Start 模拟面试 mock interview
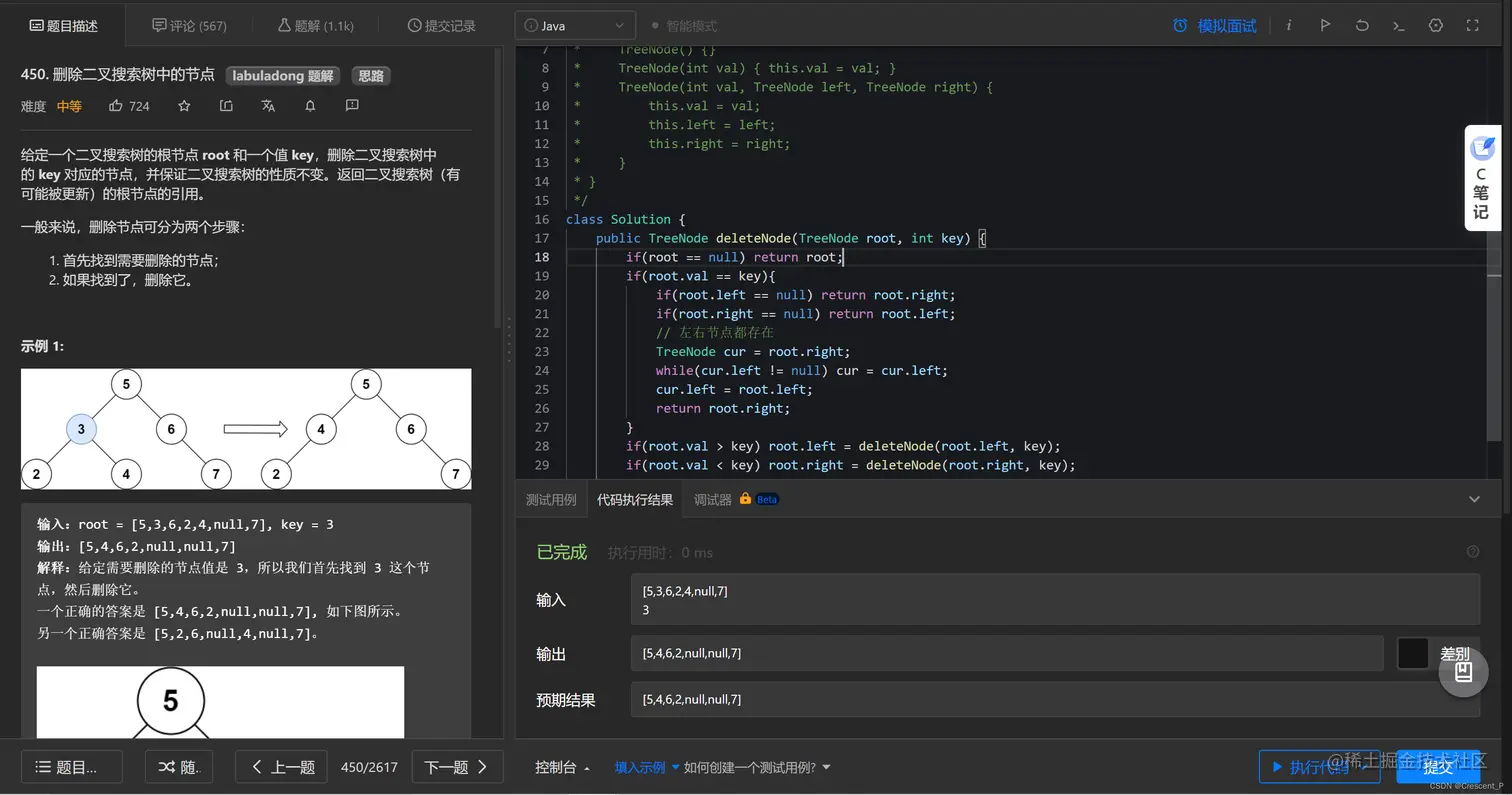The image size is (1512, 795). tap(1214, 26)
